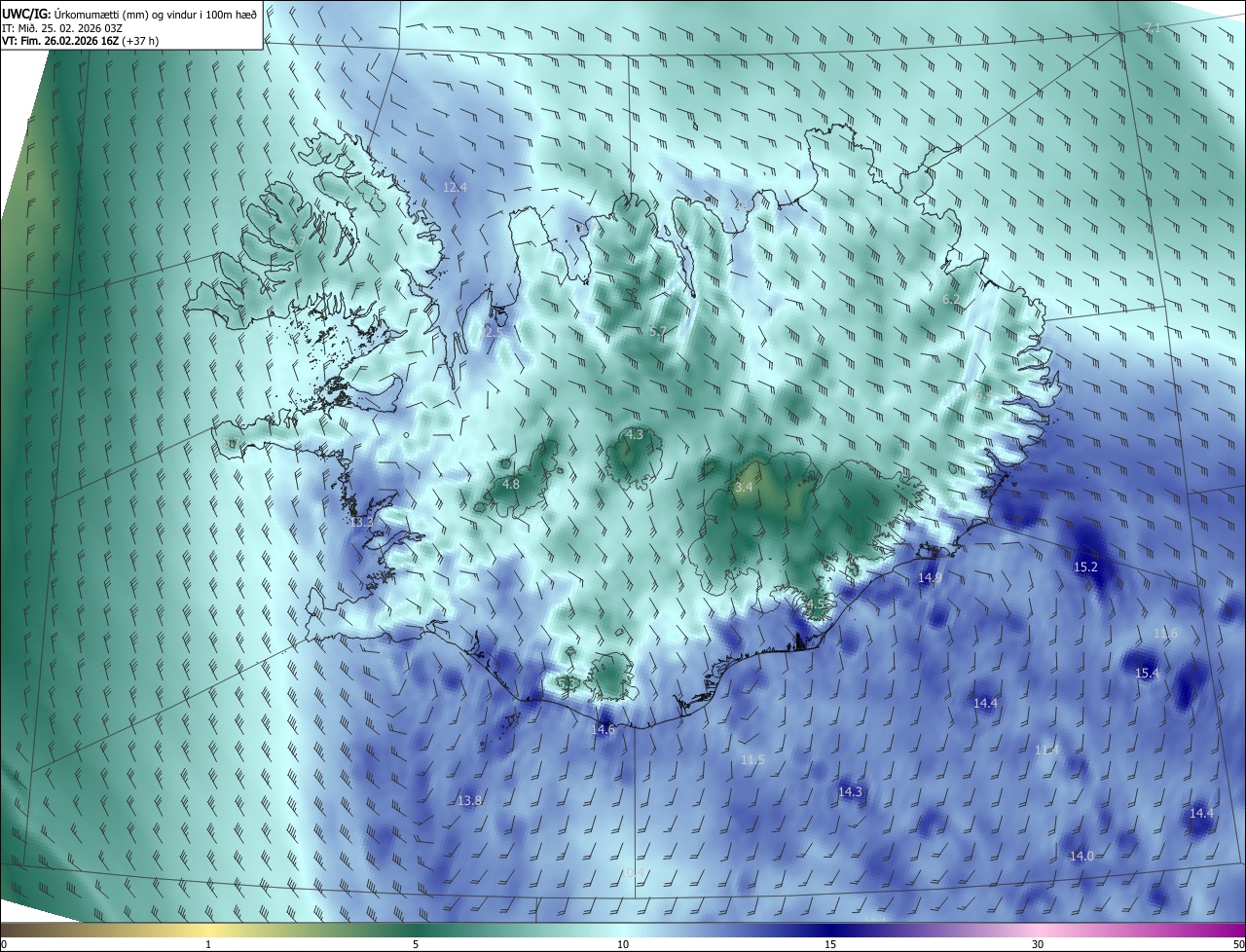Click the 3.4 value on Vatnajökull
This screenshot has height=952, width=1246.
coord(745,487)
